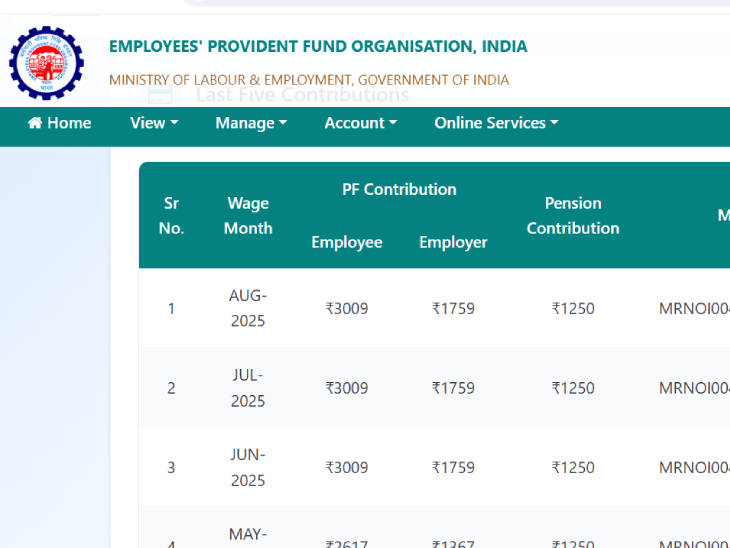
Task: Select the AUG-2025 wage month cell
Action: coord(248,308)
